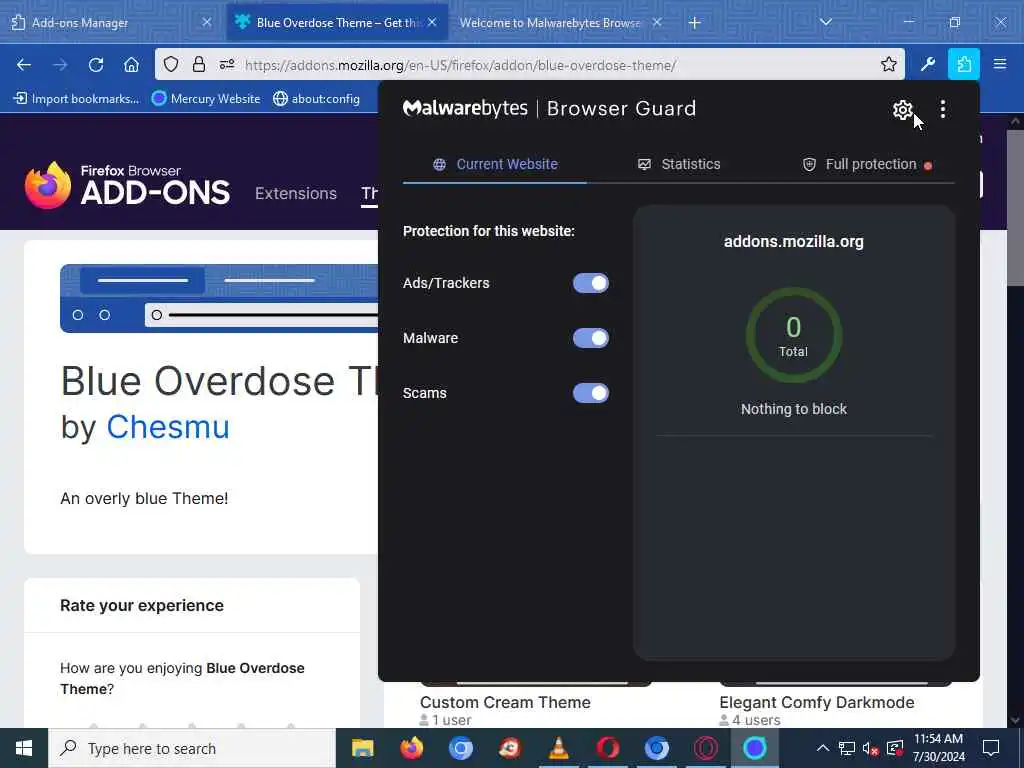Toggle Malware protection switch

[590, 338]
